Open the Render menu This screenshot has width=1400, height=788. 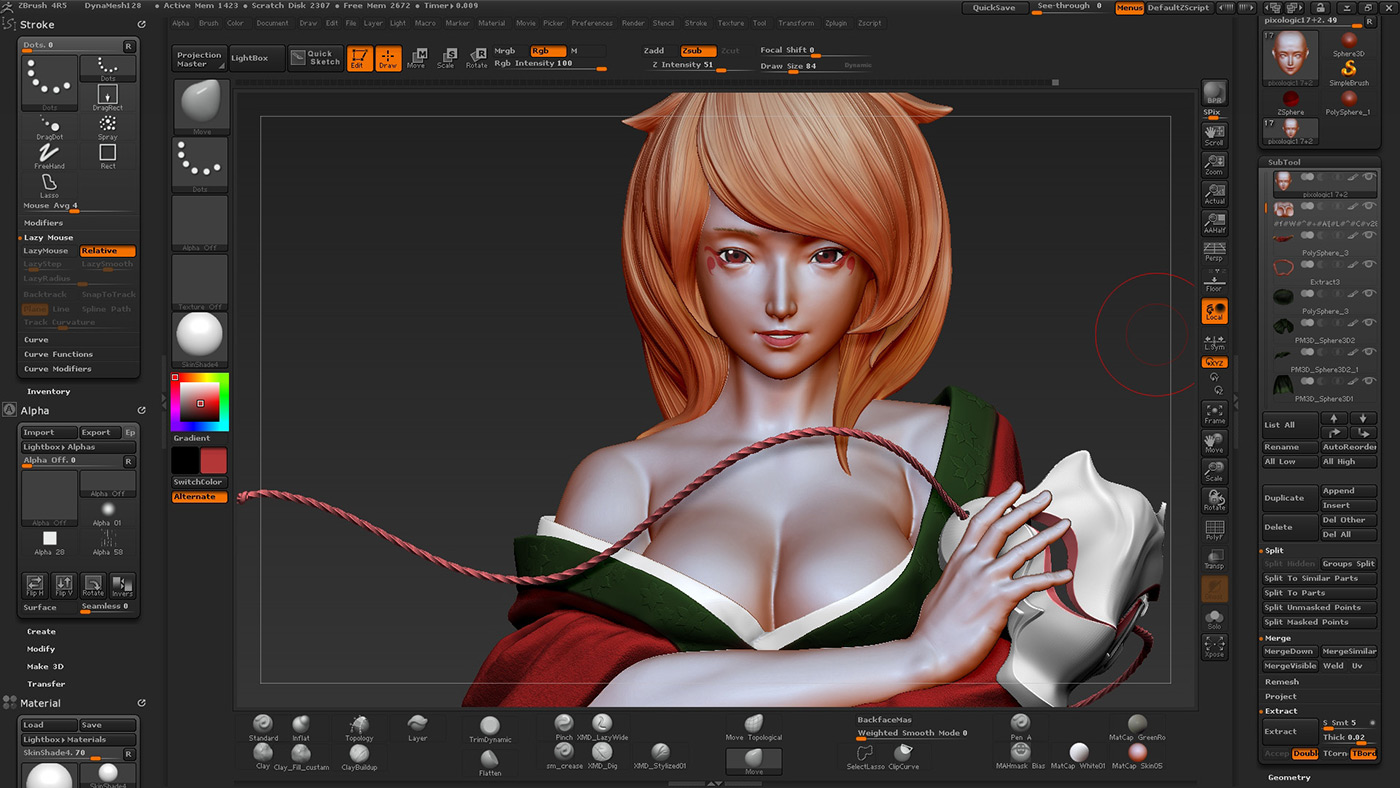click(633, 23)
